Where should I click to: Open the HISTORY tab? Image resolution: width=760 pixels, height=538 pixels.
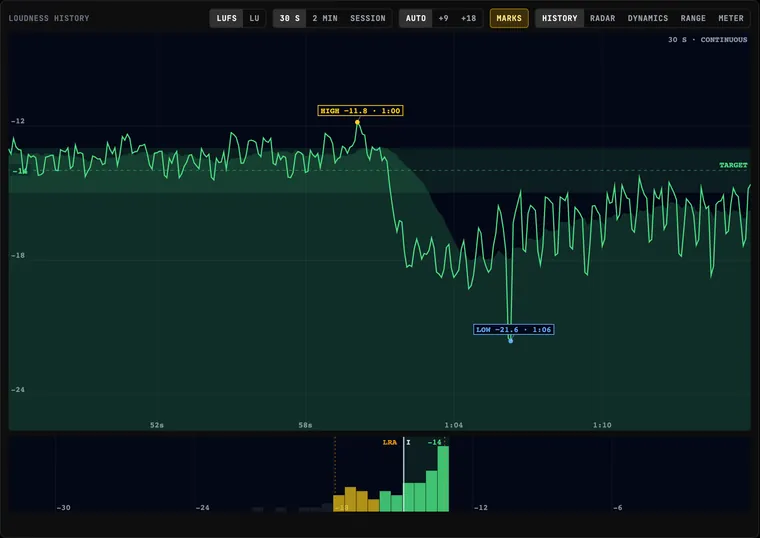pyautogui.click(x=559, y=18)
